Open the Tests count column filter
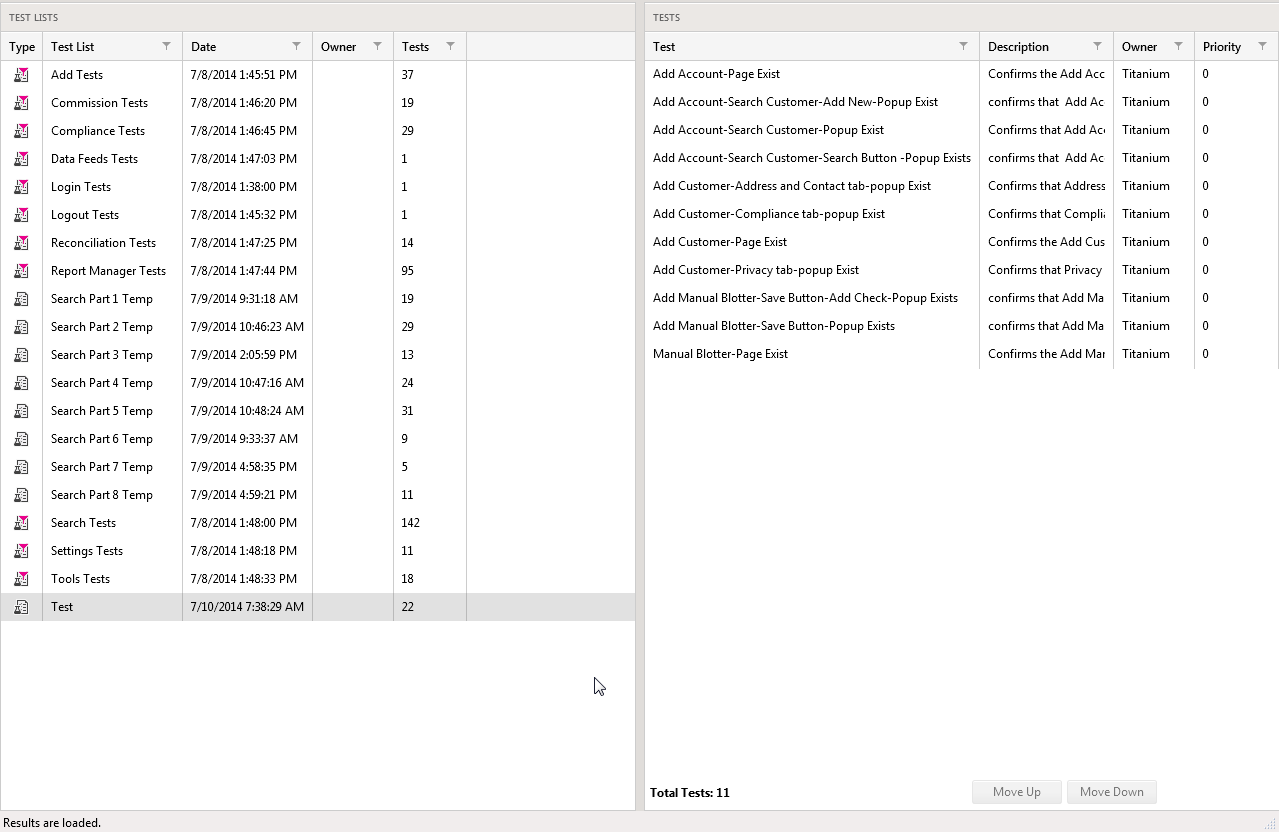Viewport: 1279px width, 832px height. 450,46
